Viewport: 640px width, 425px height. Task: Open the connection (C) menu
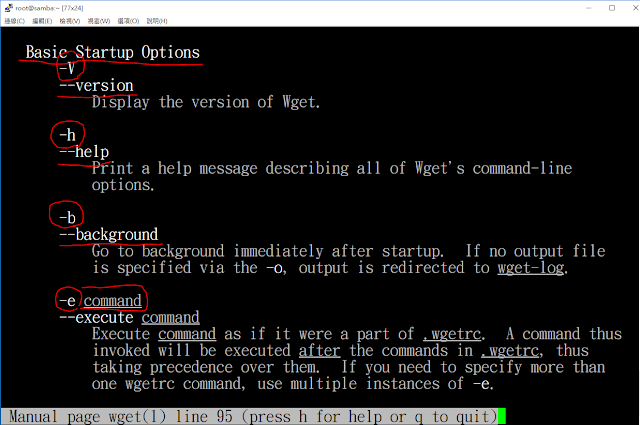[x=15, y=21]
